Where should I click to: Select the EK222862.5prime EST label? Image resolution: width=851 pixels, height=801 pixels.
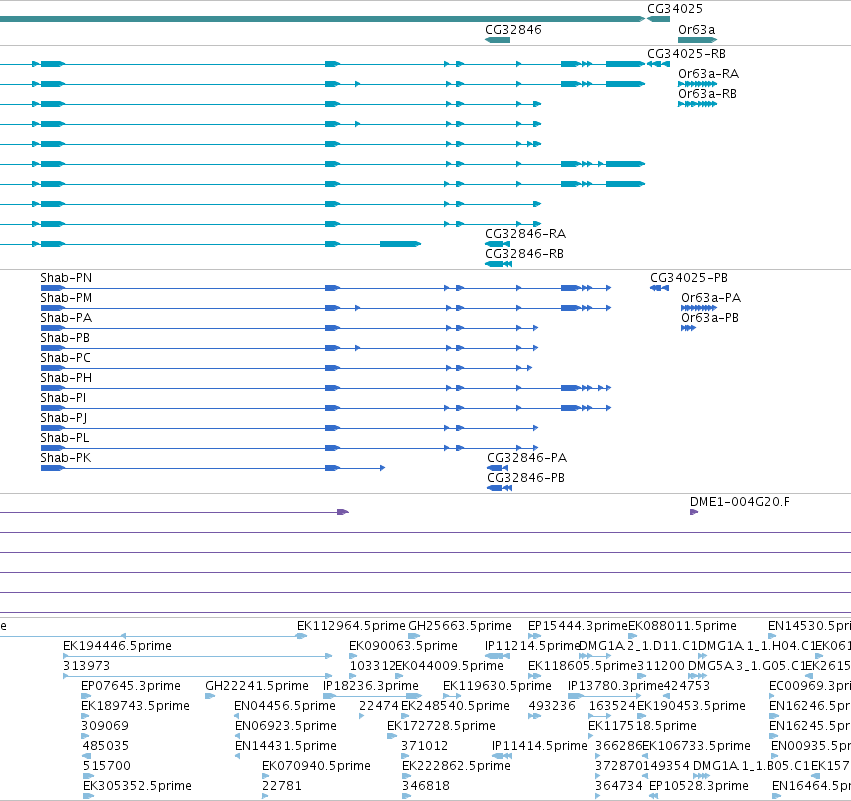456,766
